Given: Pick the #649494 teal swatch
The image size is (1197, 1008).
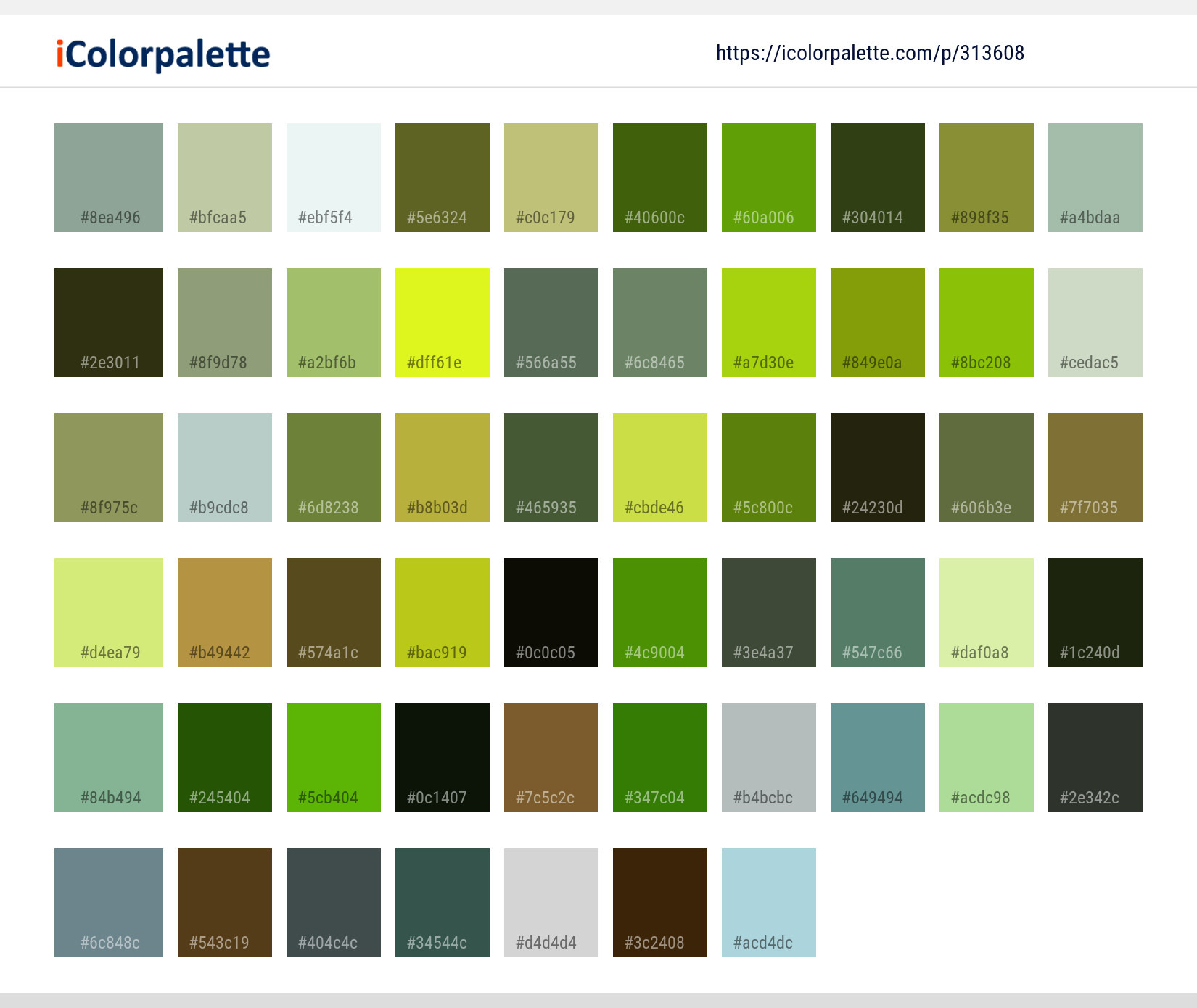Looking at the screenshot, I should [x=878, y=758].
